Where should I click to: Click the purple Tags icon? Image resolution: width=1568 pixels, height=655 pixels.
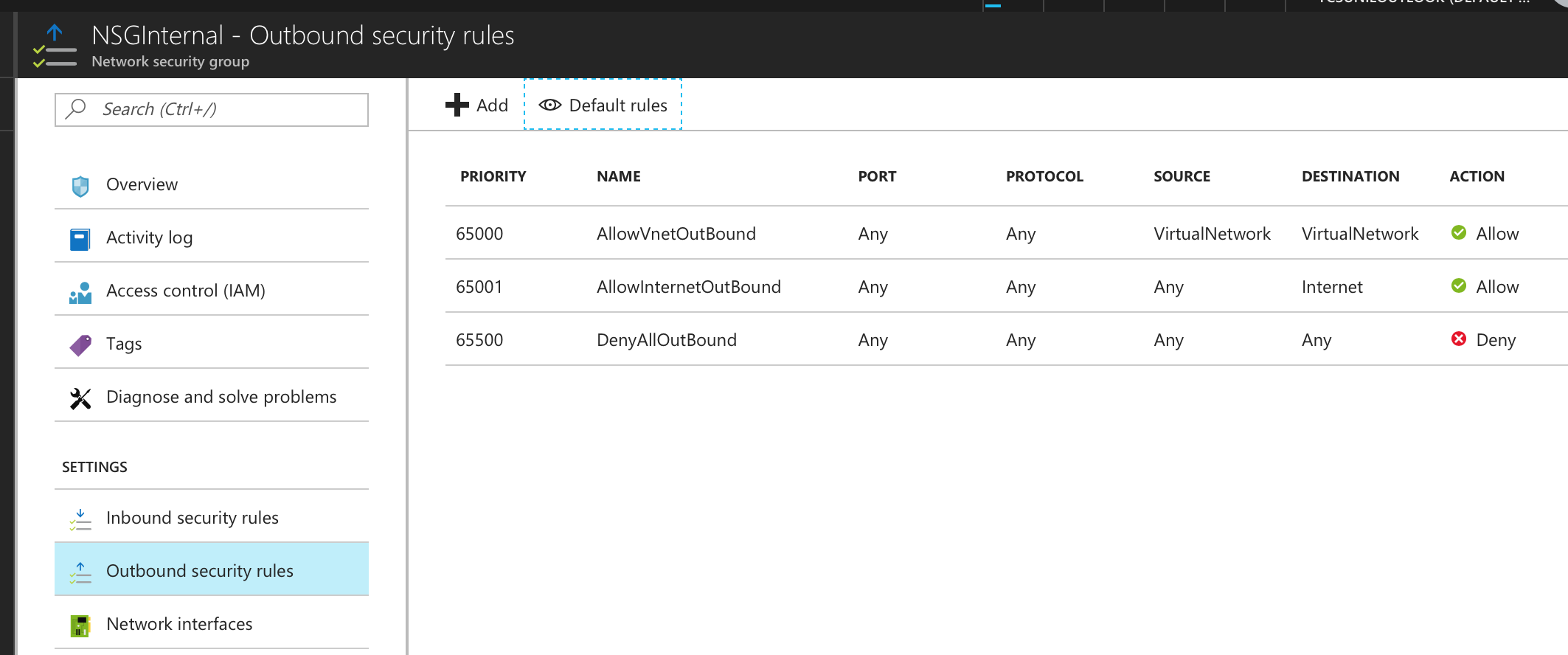[80, 345]
